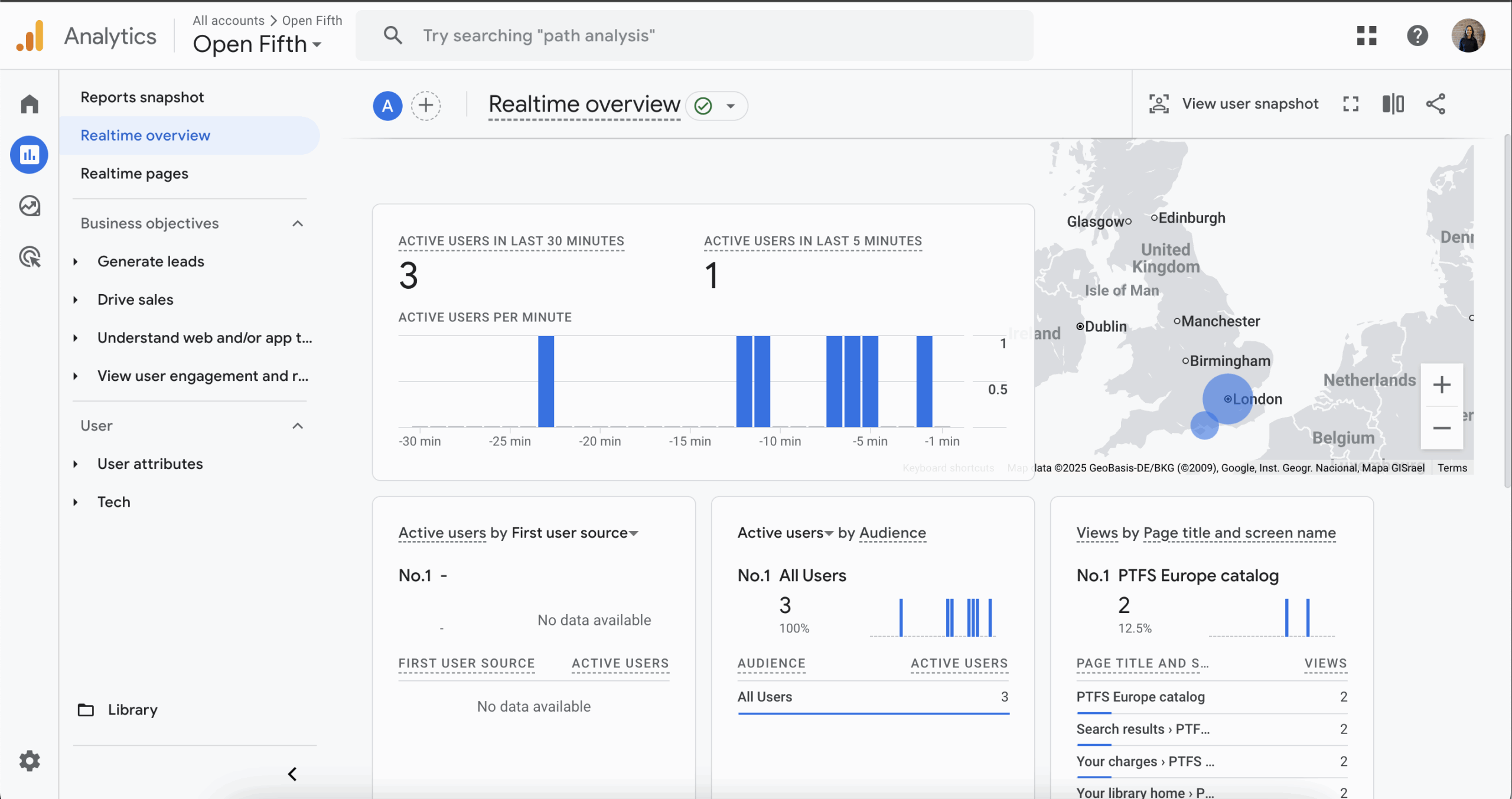Collapse the User section
Viewport: 1512px width, 799px height.
tap(298, 426)
